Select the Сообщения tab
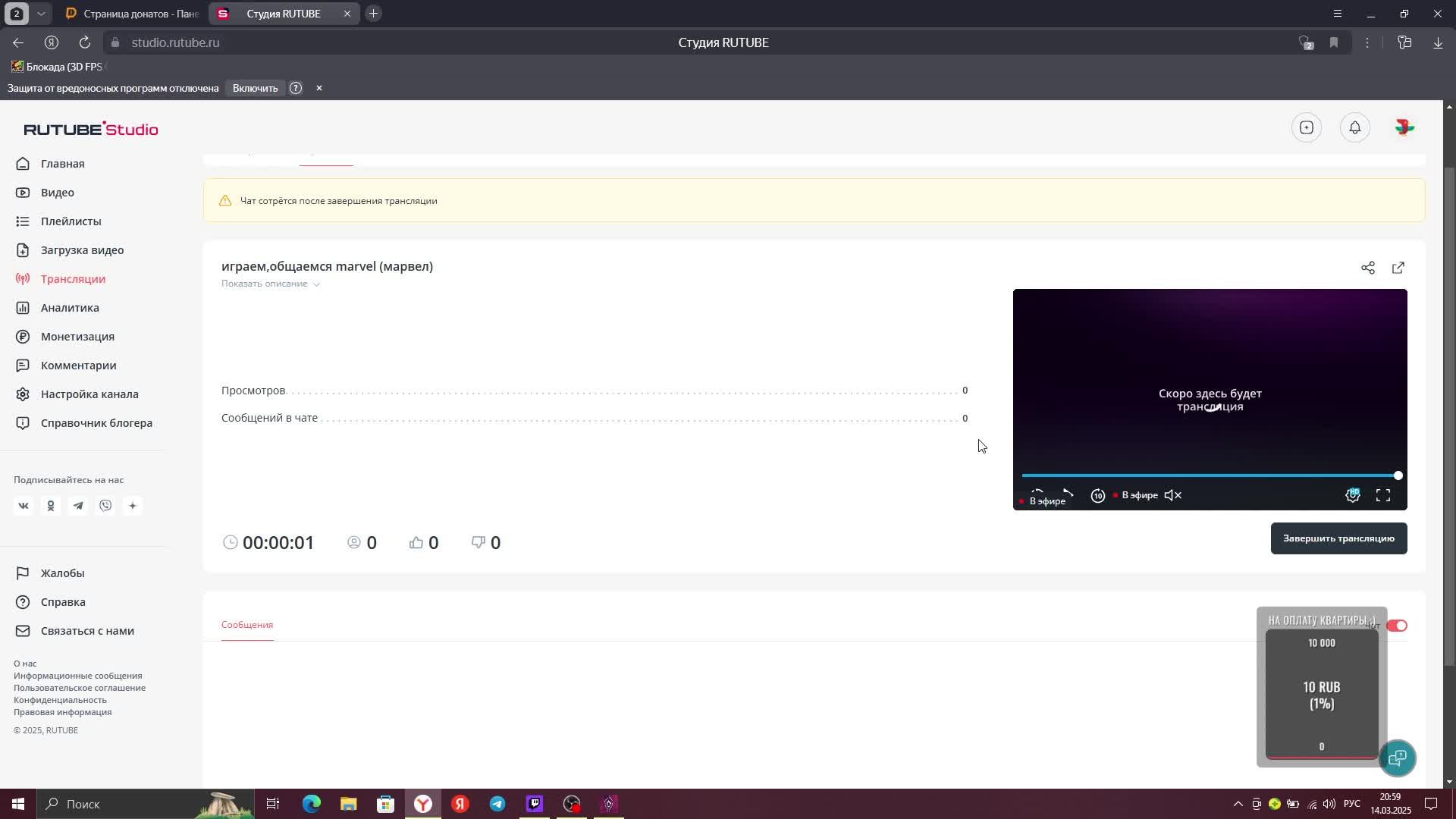 [x=247, y=625]
